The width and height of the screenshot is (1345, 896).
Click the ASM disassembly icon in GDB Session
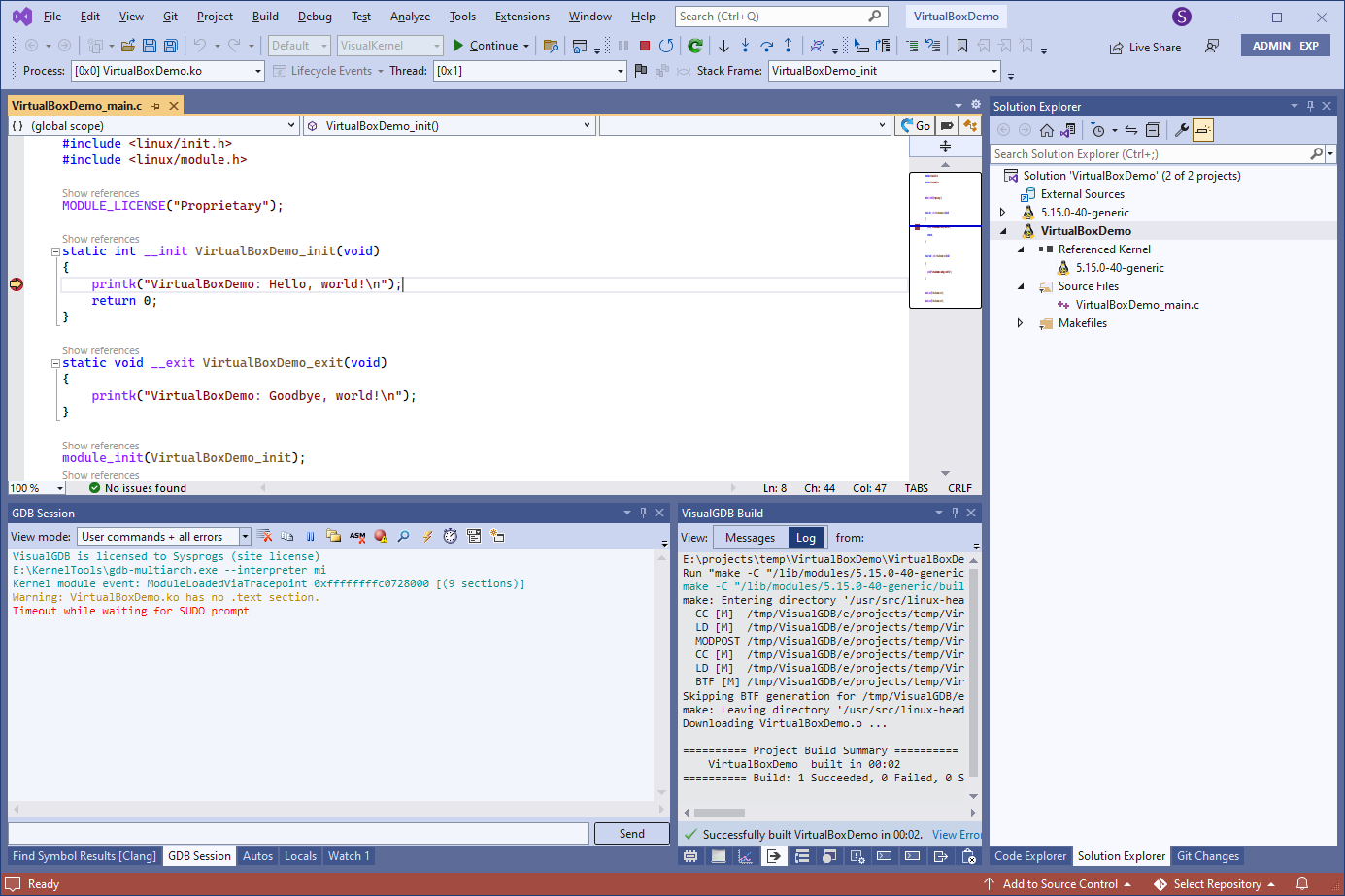(357, 536)
